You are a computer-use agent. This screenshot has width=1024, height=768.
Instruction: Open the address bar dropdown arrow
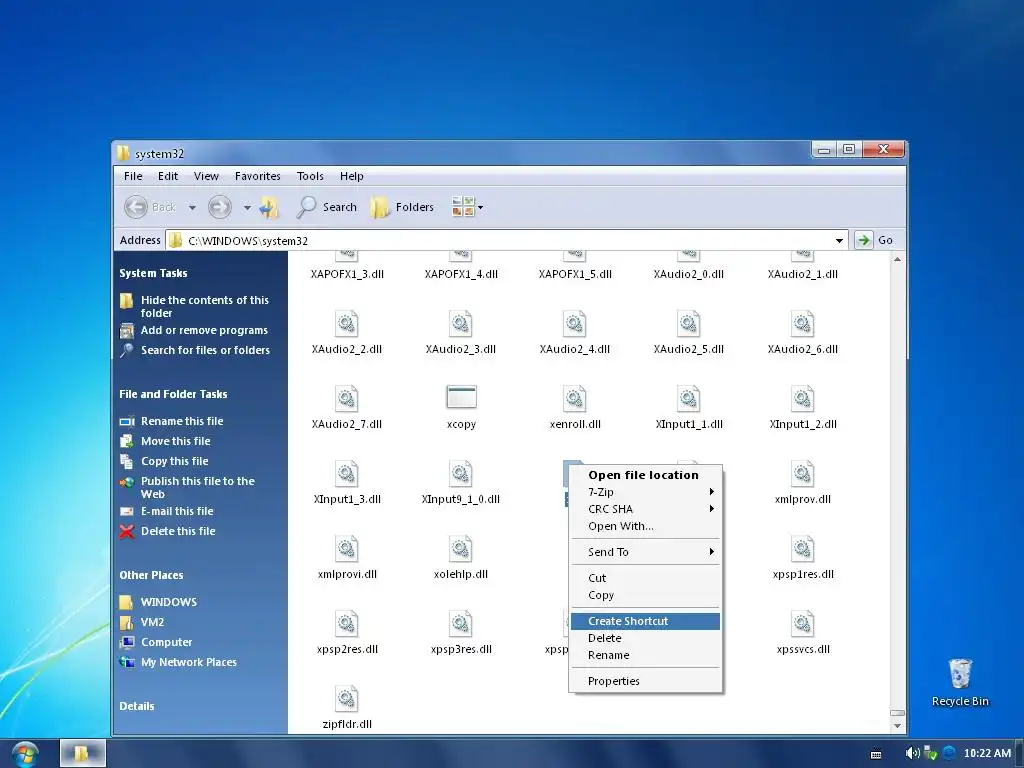tap(839, 240)
